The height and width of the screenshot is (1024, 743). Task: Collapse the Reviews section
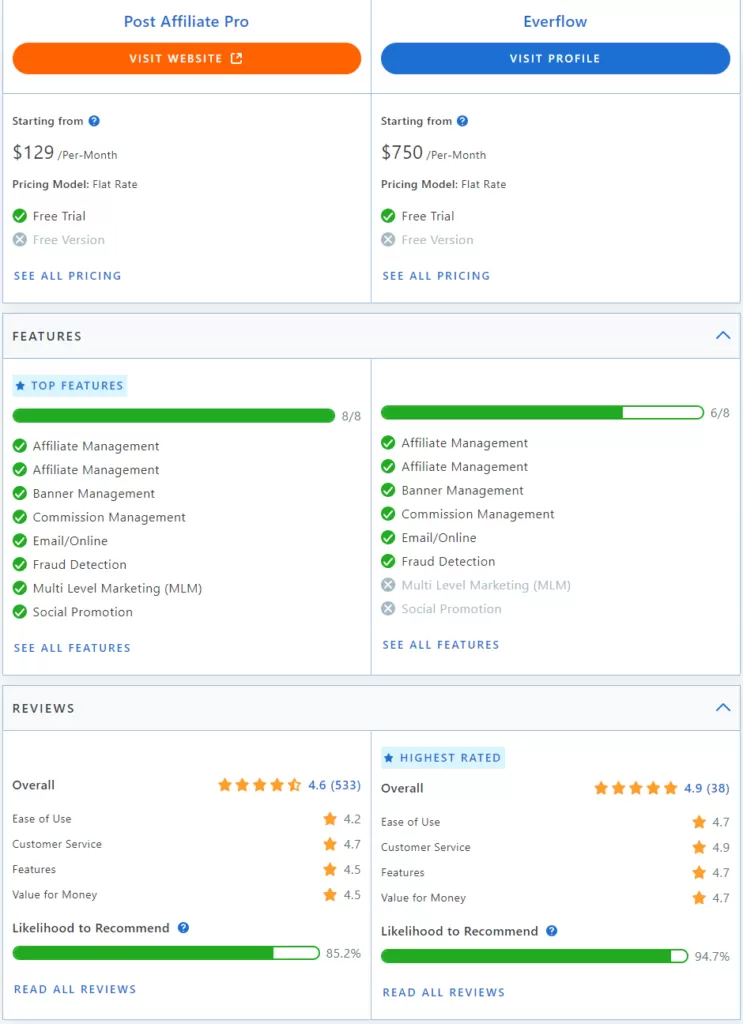tap(723, 708)
